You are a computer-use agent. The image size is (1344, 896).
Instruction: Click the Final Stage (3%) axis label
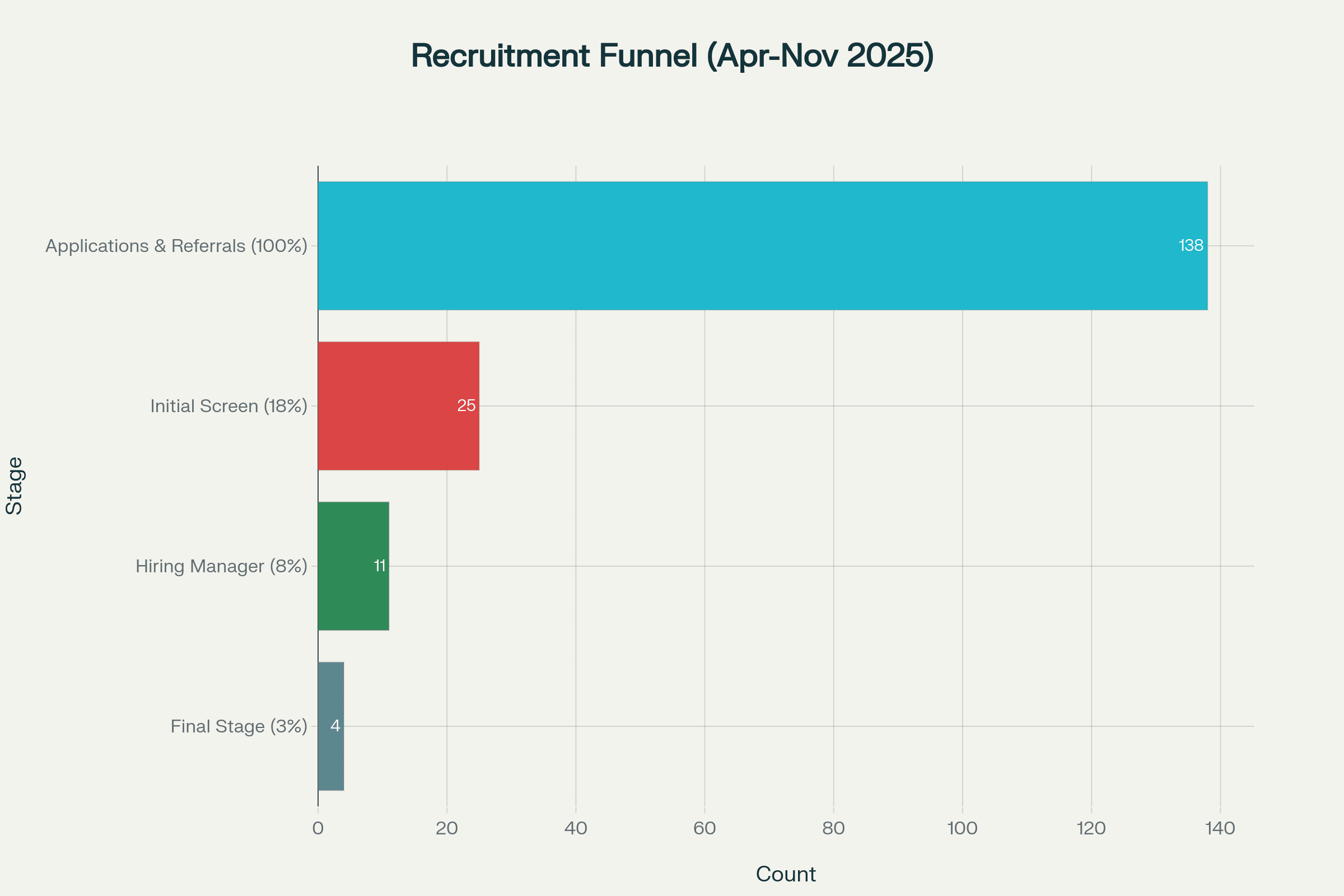[239, 726]
